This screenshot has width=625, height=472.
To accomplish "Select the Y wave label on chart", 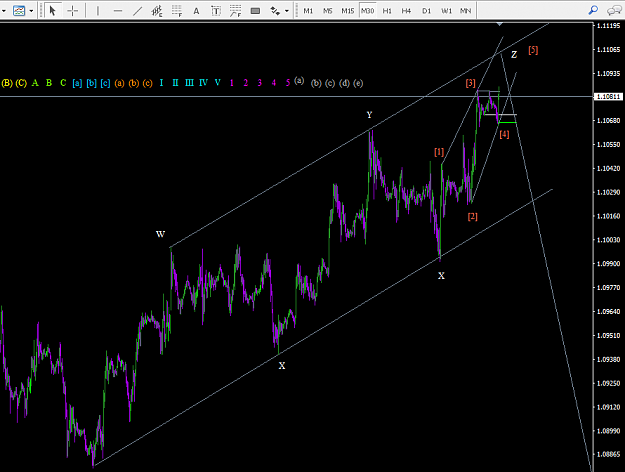I will (369, 115).
